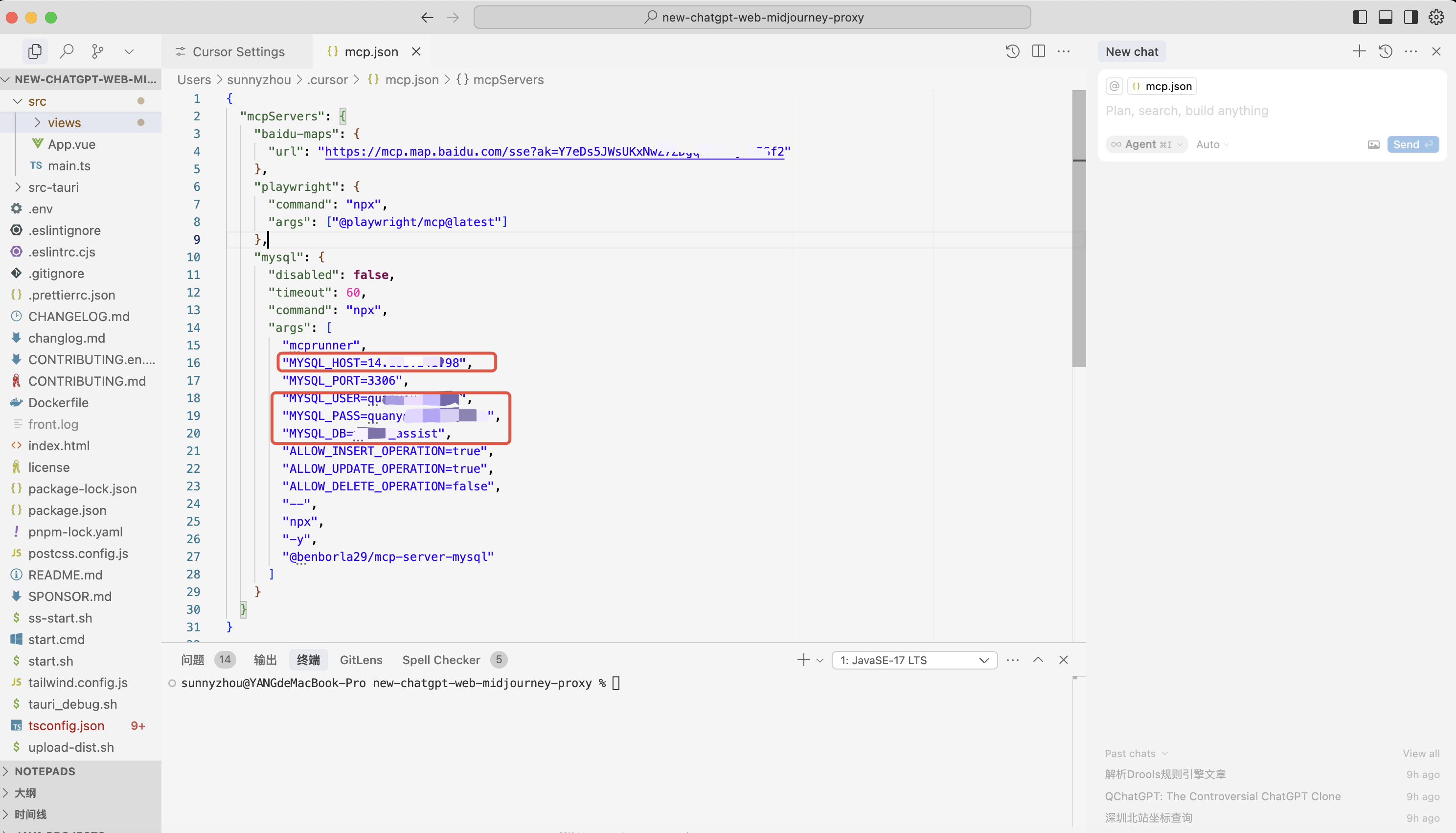
Task: Open the Source Control branch icon
Action: (x=98, y=51)
